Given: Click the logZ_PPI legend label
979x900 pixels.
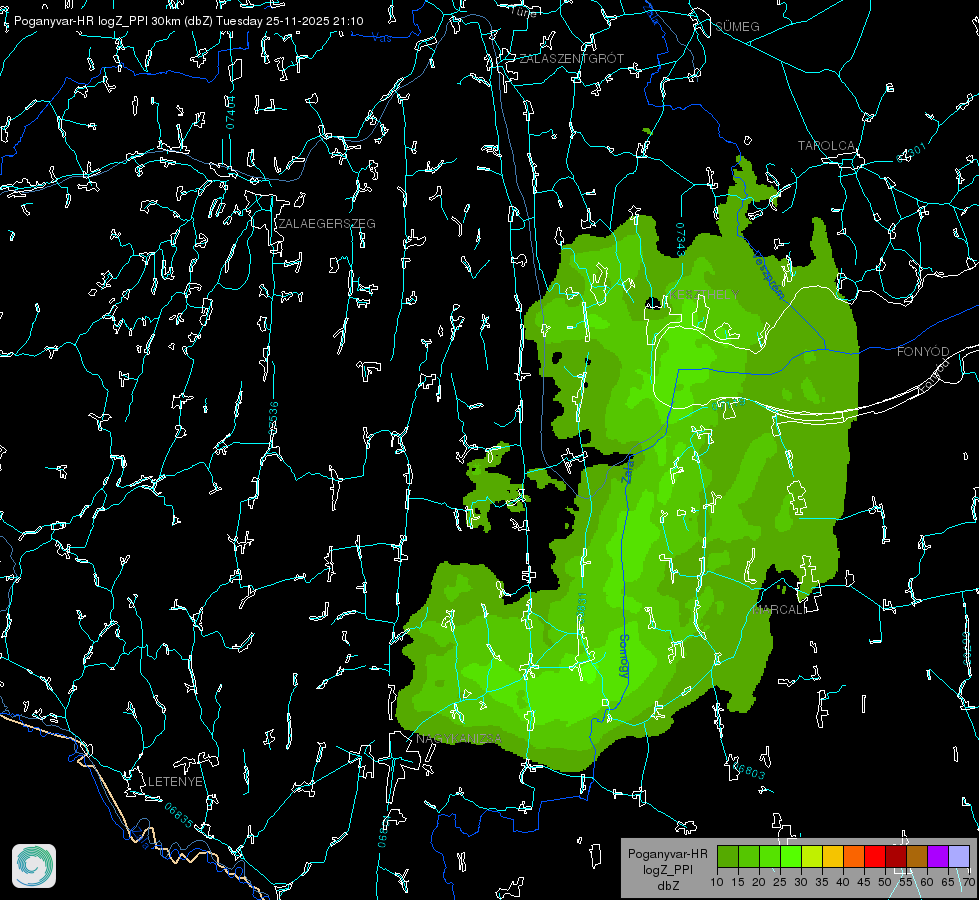Looking at the screenshot, I should (667, 869).
